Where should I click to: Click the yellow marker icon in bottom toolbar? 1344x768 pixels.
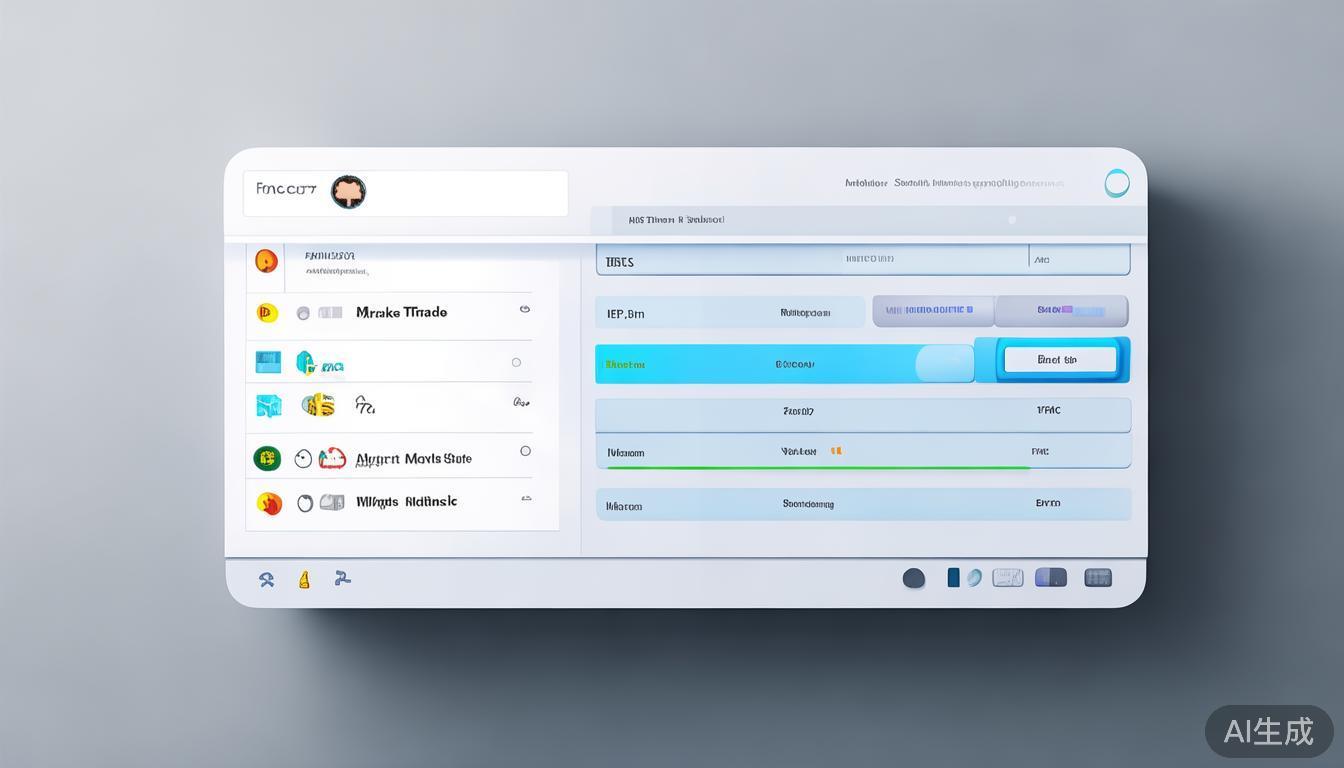304,579
